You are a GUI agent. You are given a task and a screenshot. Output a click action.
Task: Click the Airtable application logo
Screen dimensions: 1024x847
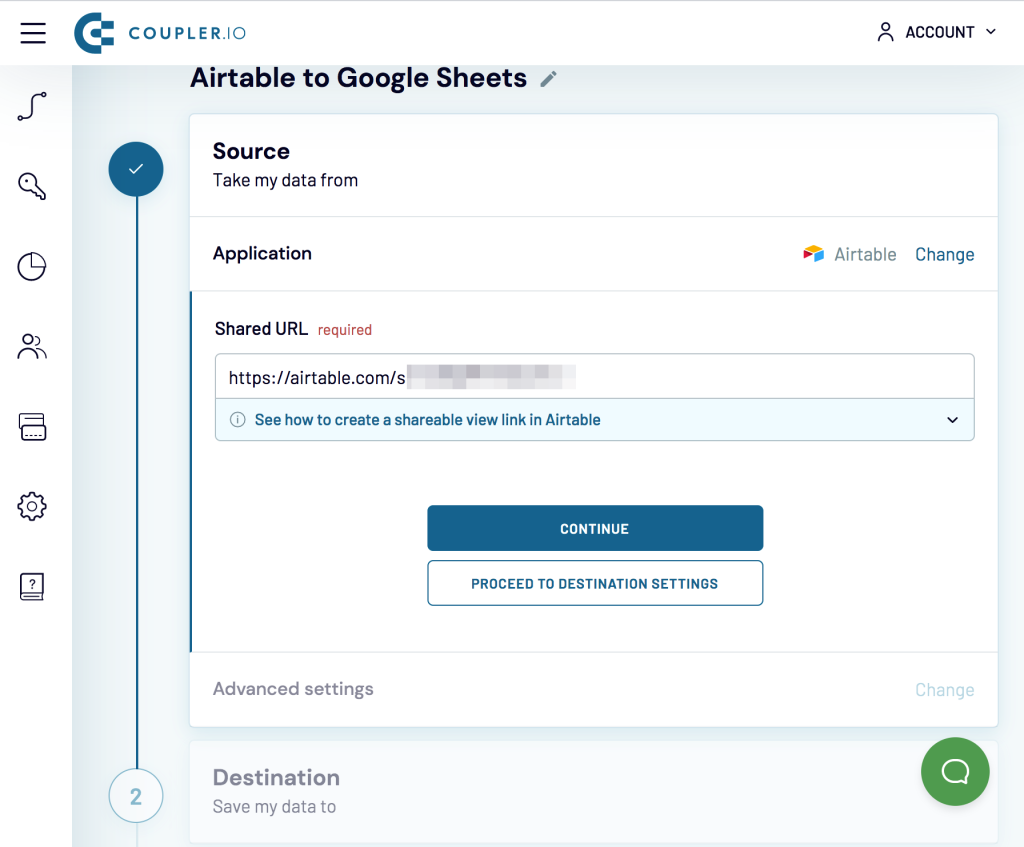tap(813, 253)
